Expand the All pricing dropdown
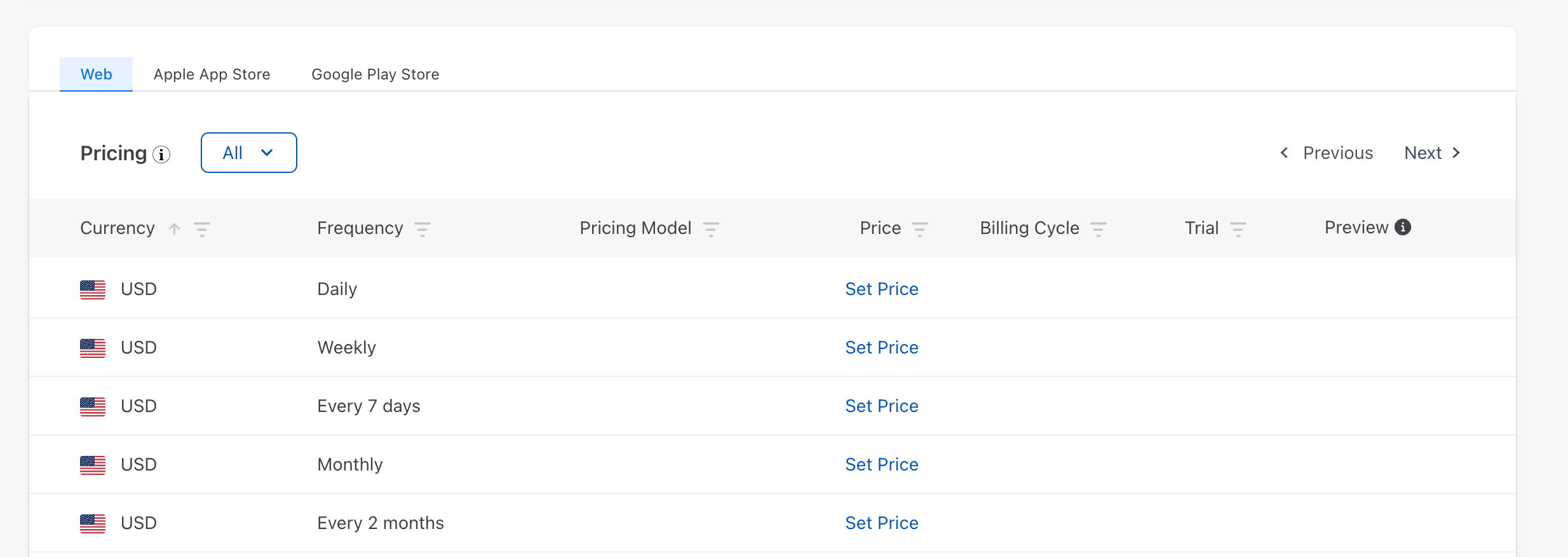 pos(248,153)
